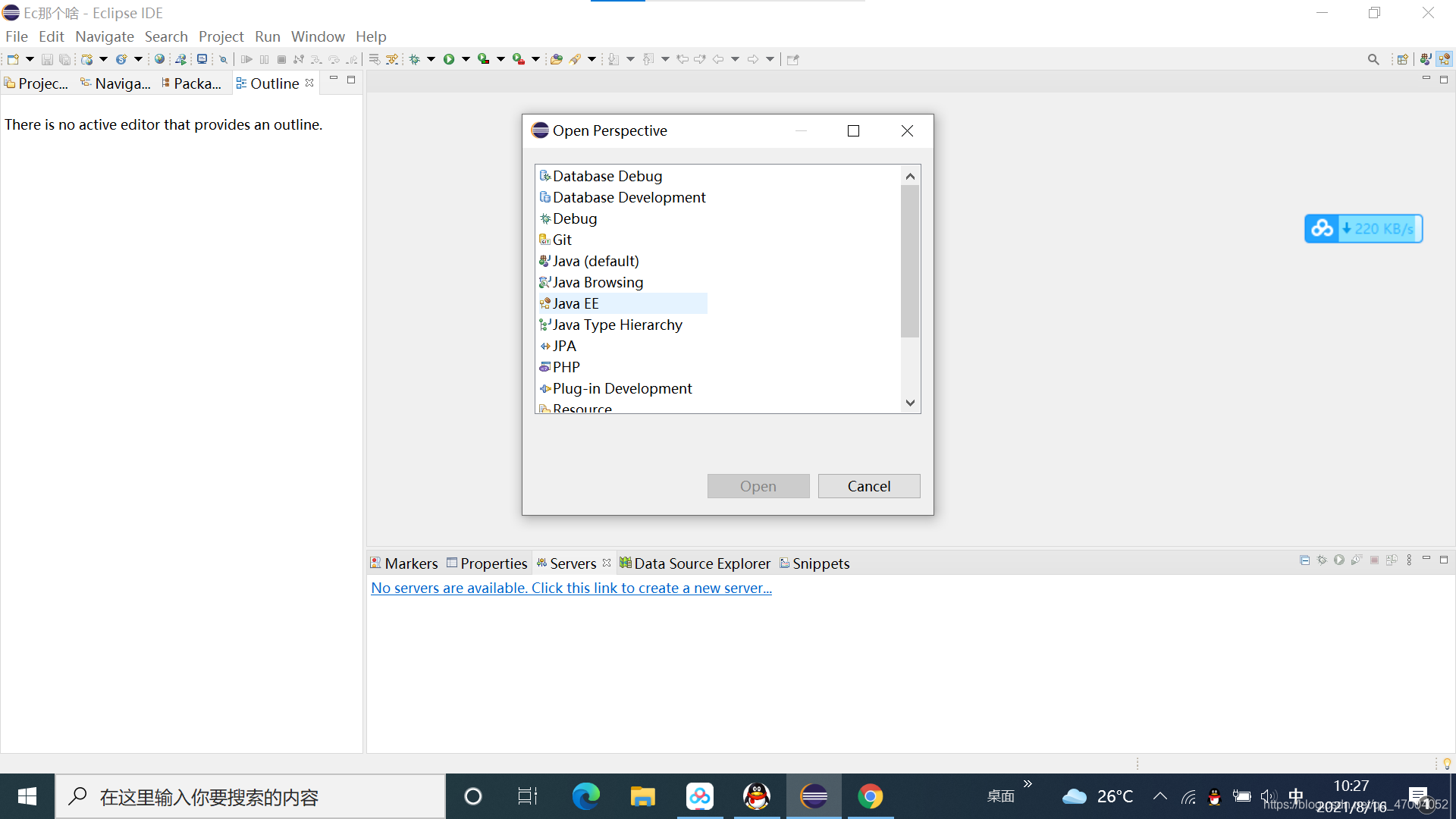Open the Run icon dropdown arrow
Viewport: 1456px width, 819px height.
(466, 59)
